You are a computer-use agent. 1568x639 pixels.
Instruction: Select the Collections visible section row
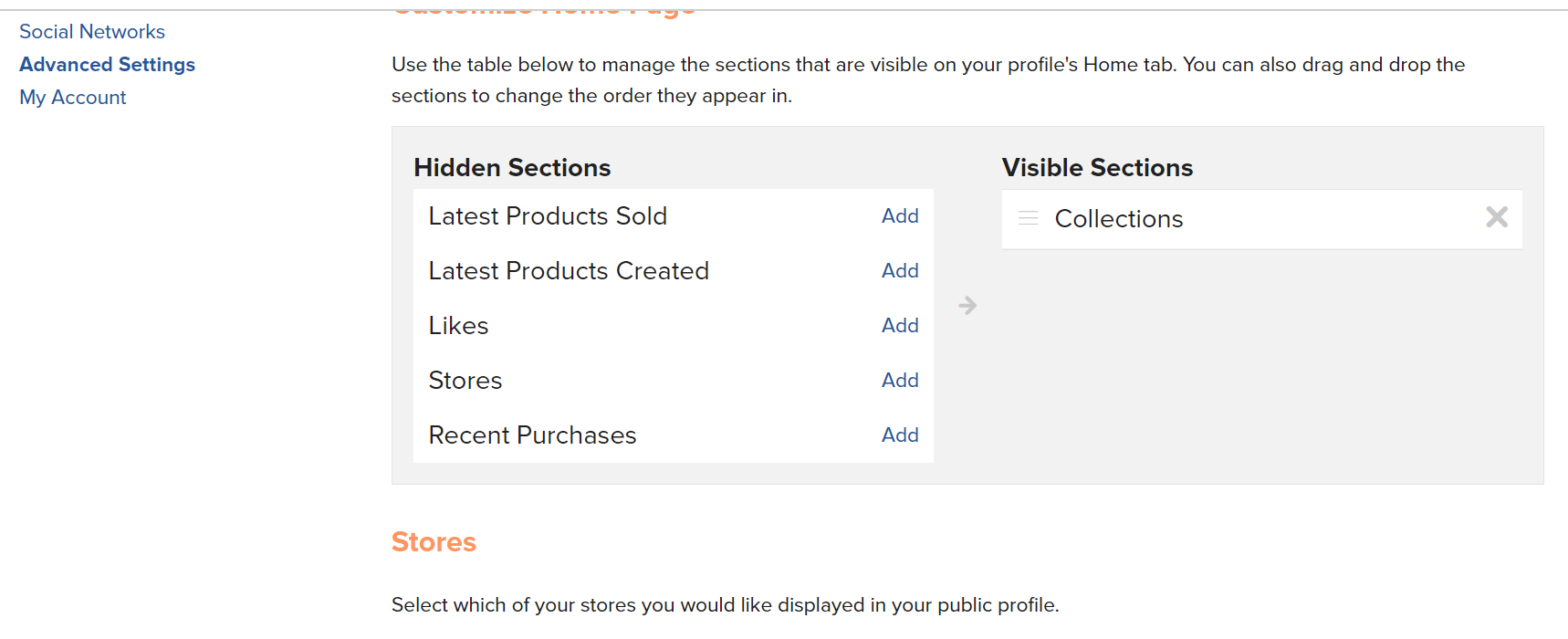click(1262, 219)
